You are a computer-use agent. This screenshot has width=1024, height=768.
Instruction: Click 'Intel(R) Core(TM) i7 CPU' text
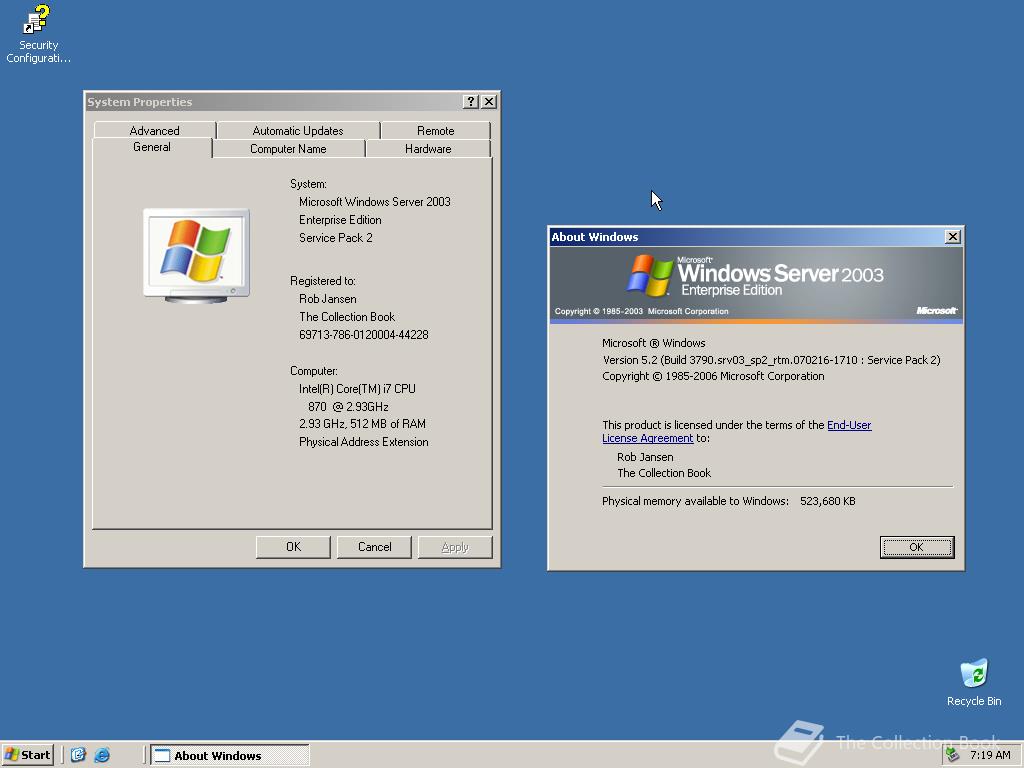tap(357, 389)
